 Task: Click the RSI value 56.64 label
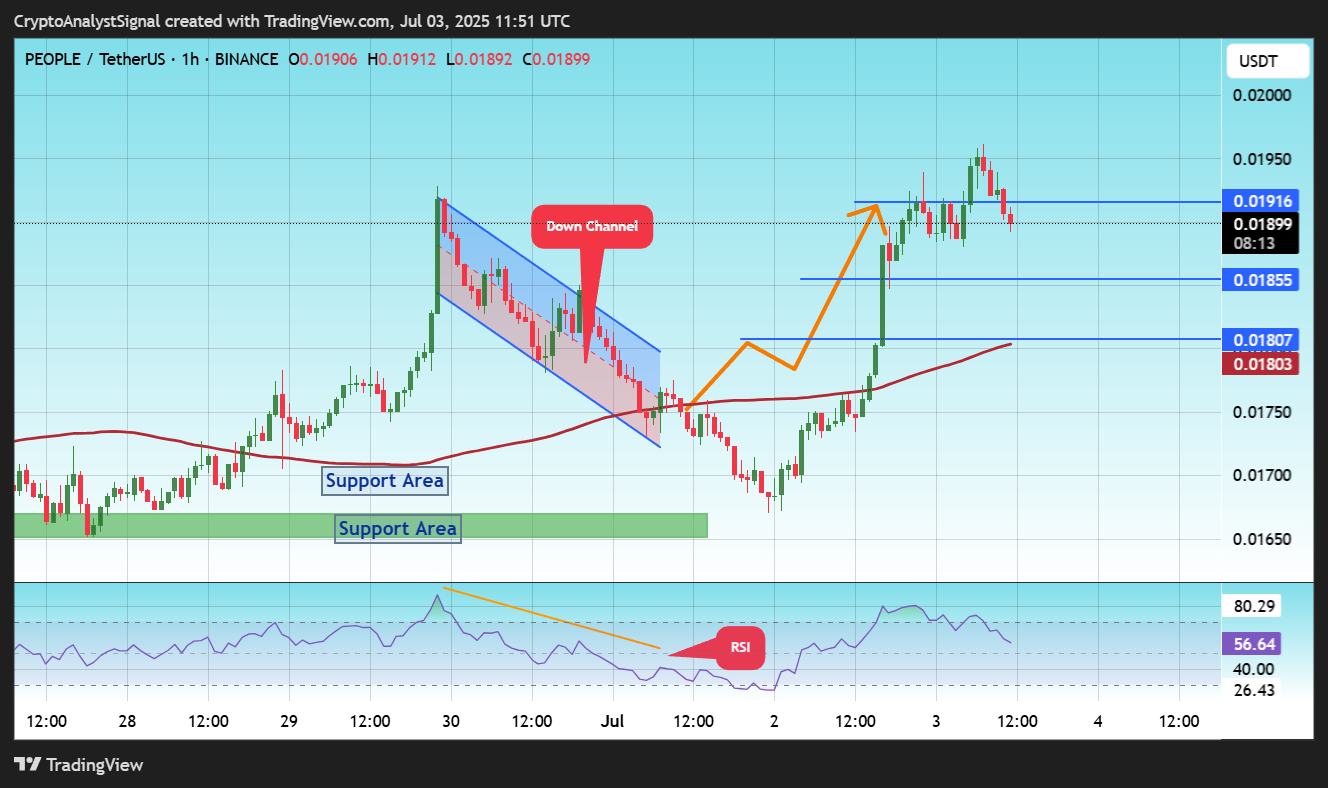pos(1251,643)
